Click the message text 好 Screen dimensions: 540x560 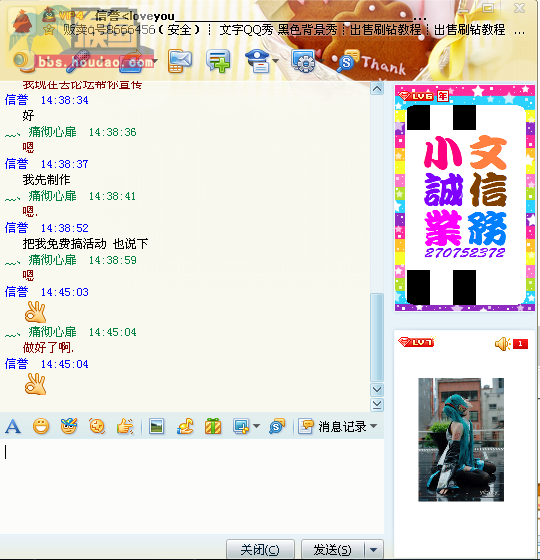[28, 115]
